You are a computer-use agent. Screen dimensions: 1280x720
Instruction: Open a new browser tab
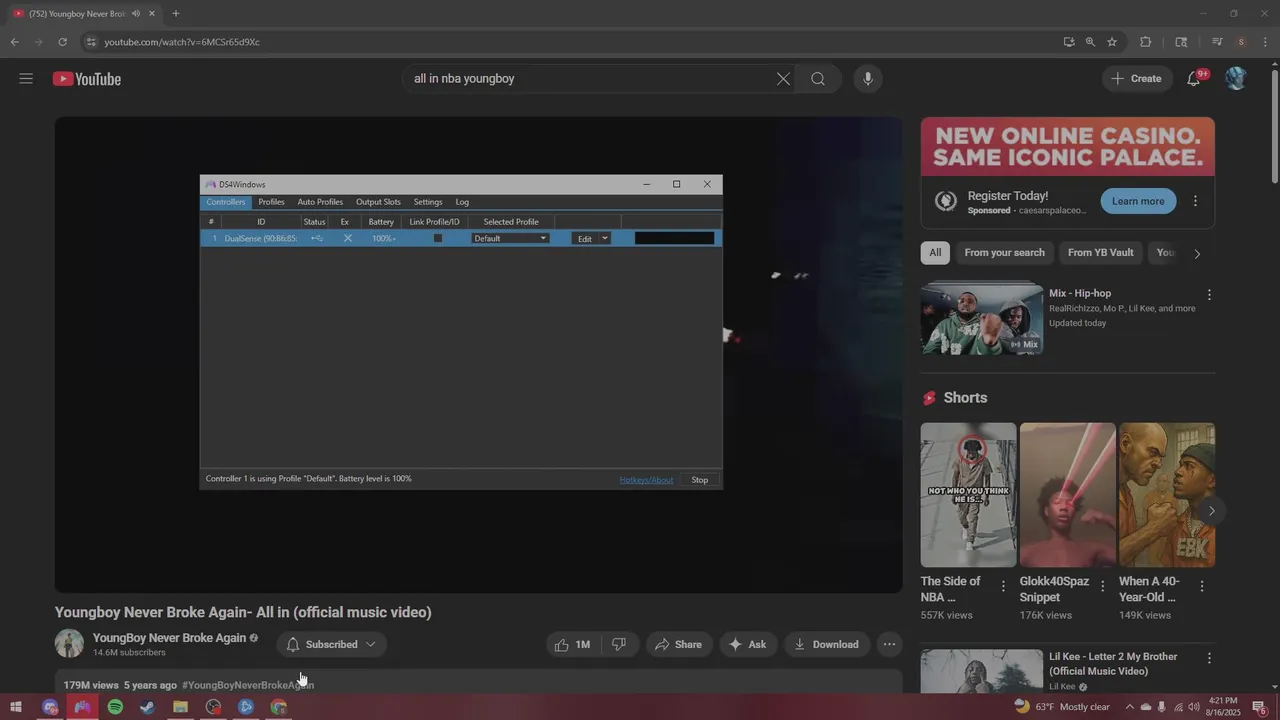pyautogui.click(x=176, y=13)
